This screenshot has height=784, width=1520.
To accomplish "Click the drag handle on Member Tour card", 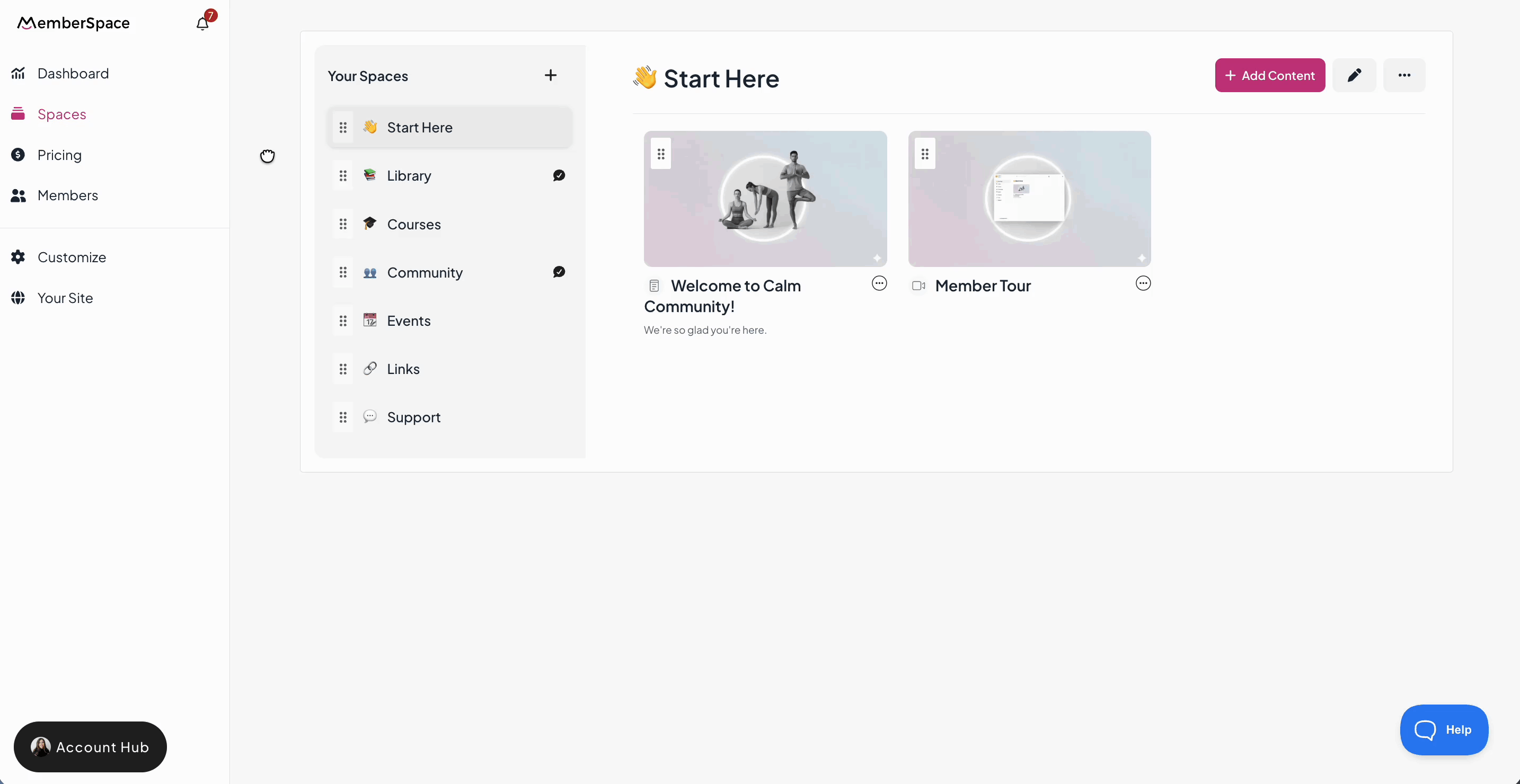I will point(925,154).
